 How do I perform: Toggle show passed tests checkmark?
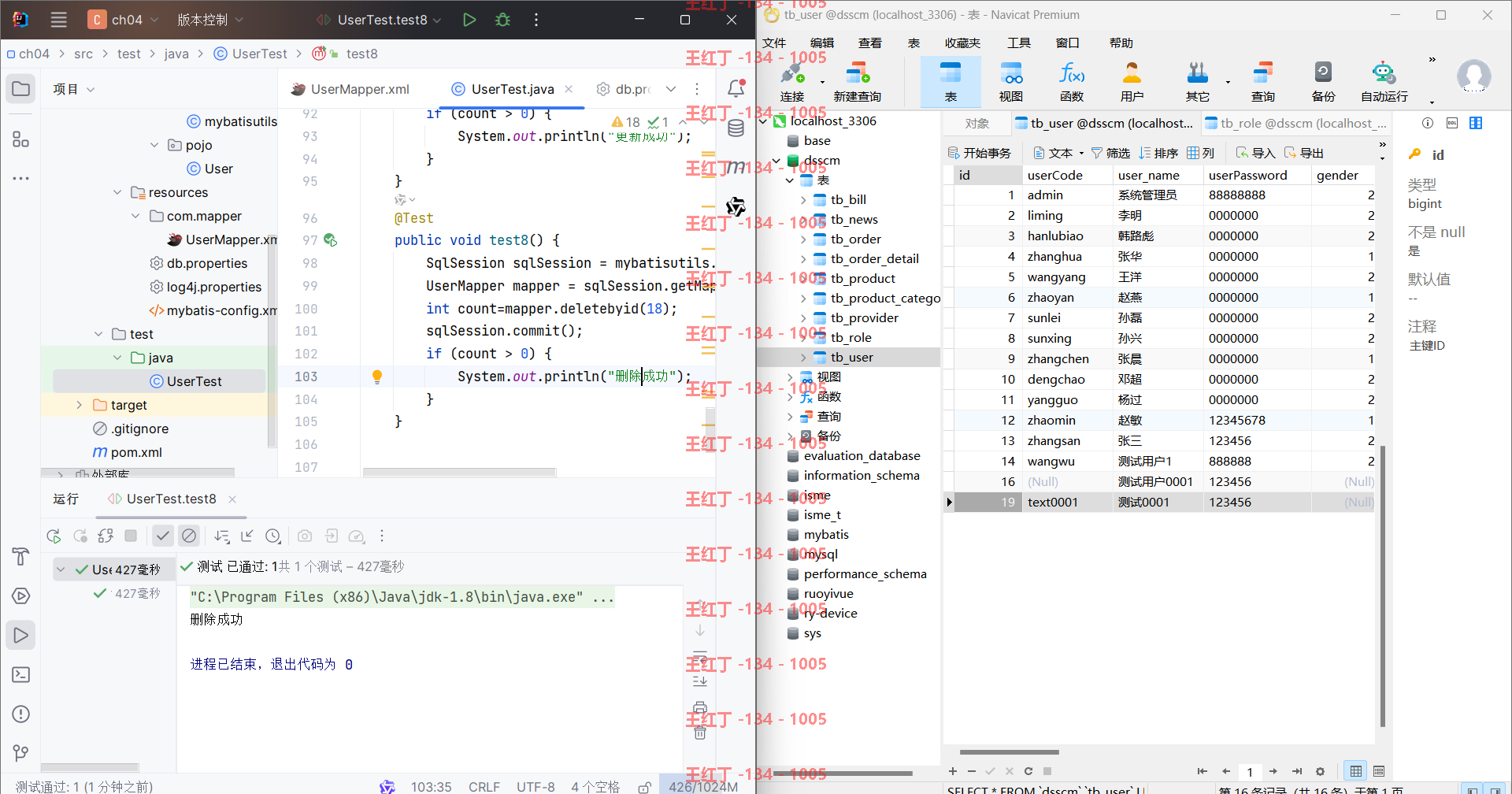(163, 536)
